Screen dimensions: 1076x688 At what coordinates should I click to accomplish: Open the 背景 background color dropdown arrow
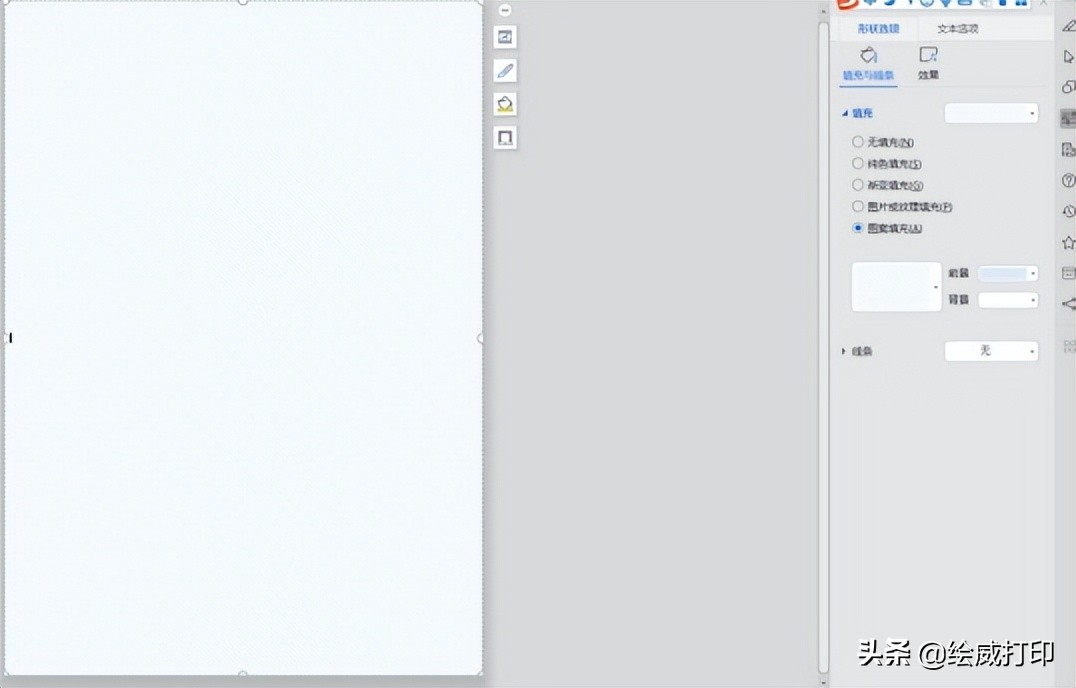1033,300
